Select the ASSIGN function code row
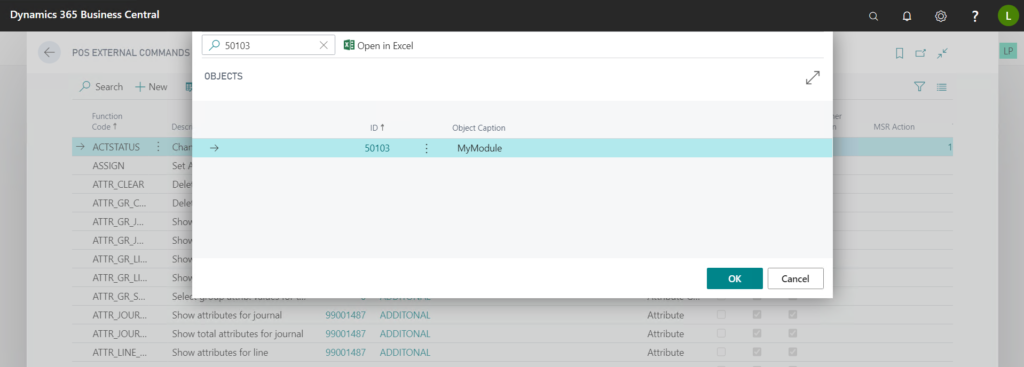Viewport: 1024px width, 367px height. [x=108, y=166]
